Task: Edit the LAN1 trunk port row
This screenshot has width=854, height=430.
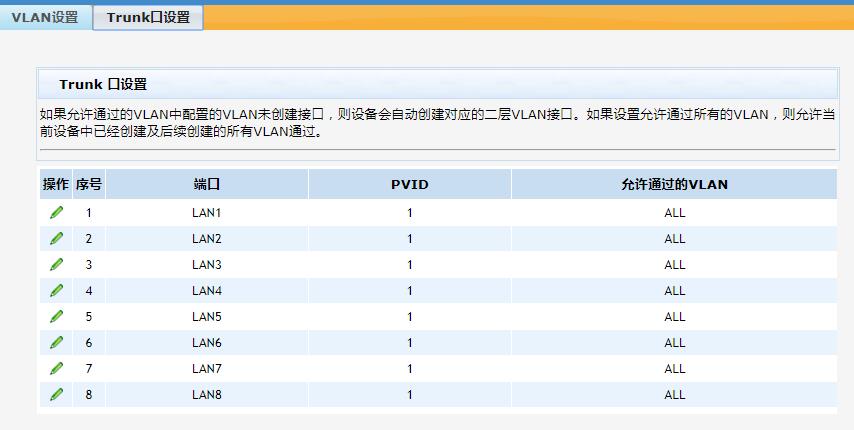Action: point(57,212)
